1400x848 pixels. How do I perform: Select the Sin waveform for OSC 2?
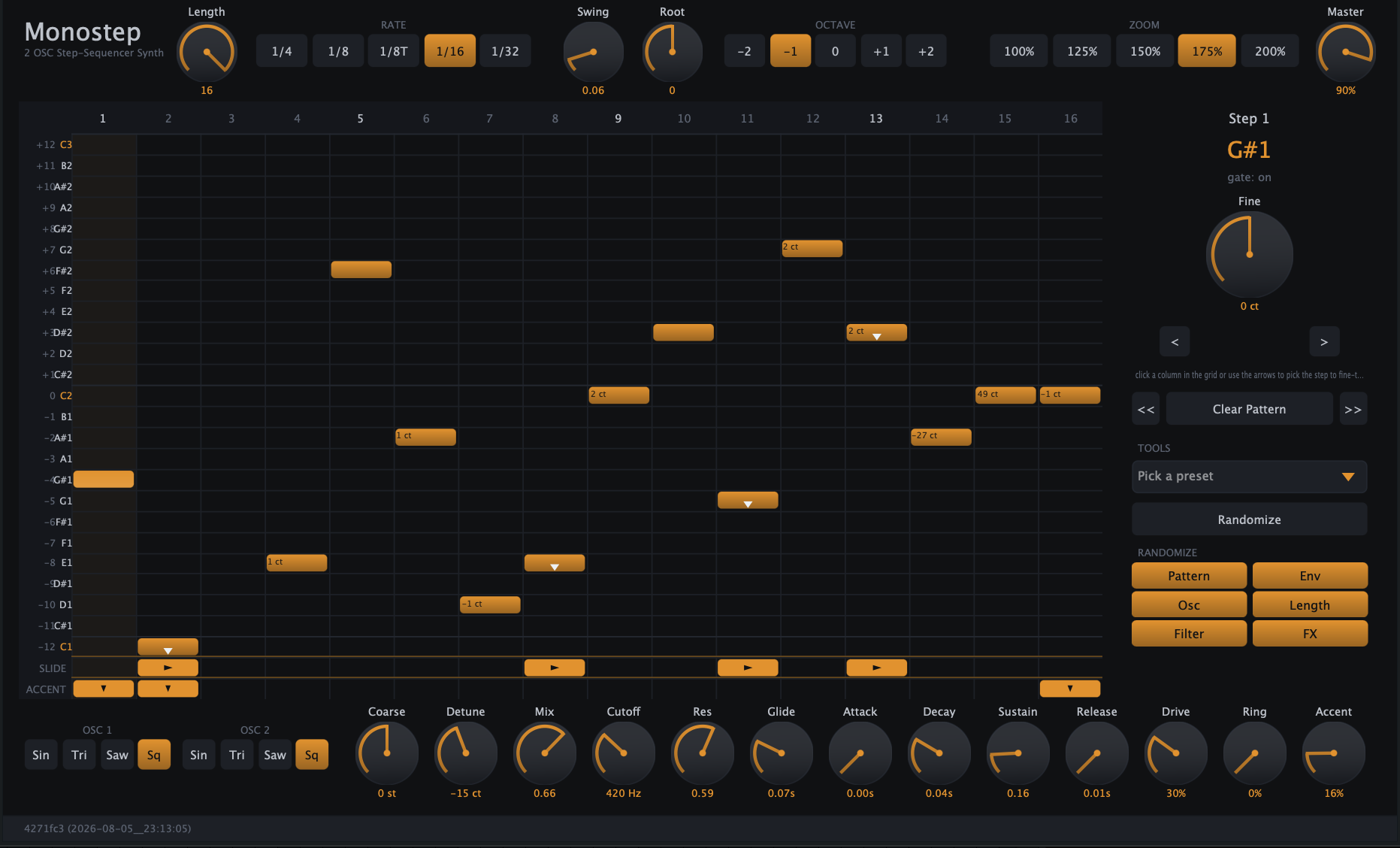[x=198, y=755]
